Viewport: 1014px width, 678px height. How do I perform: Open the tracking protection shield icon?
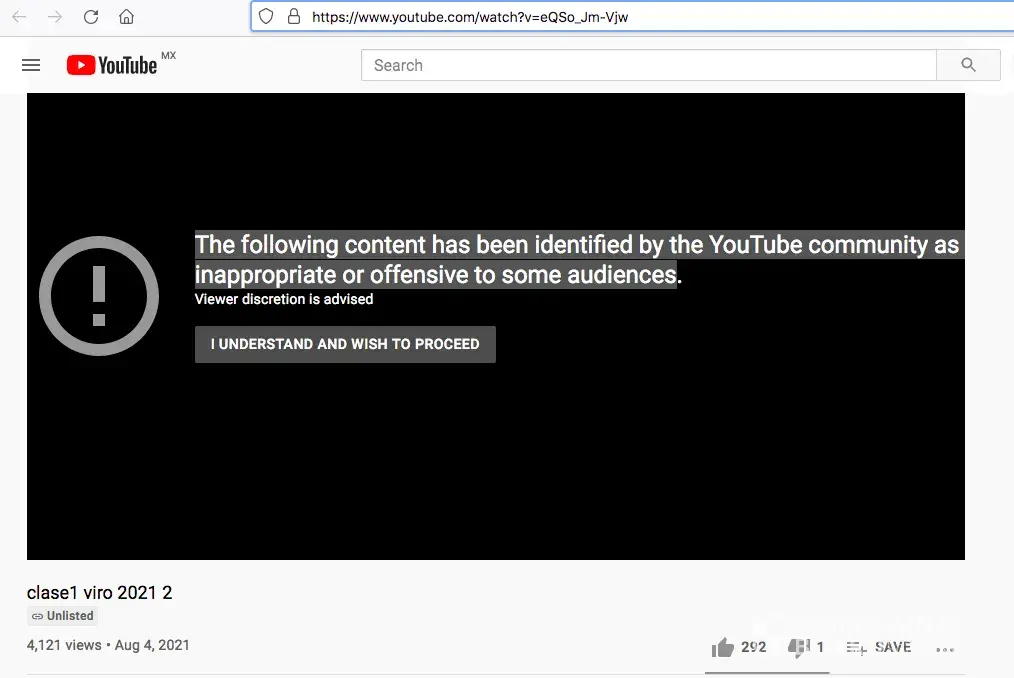point(266,16)
